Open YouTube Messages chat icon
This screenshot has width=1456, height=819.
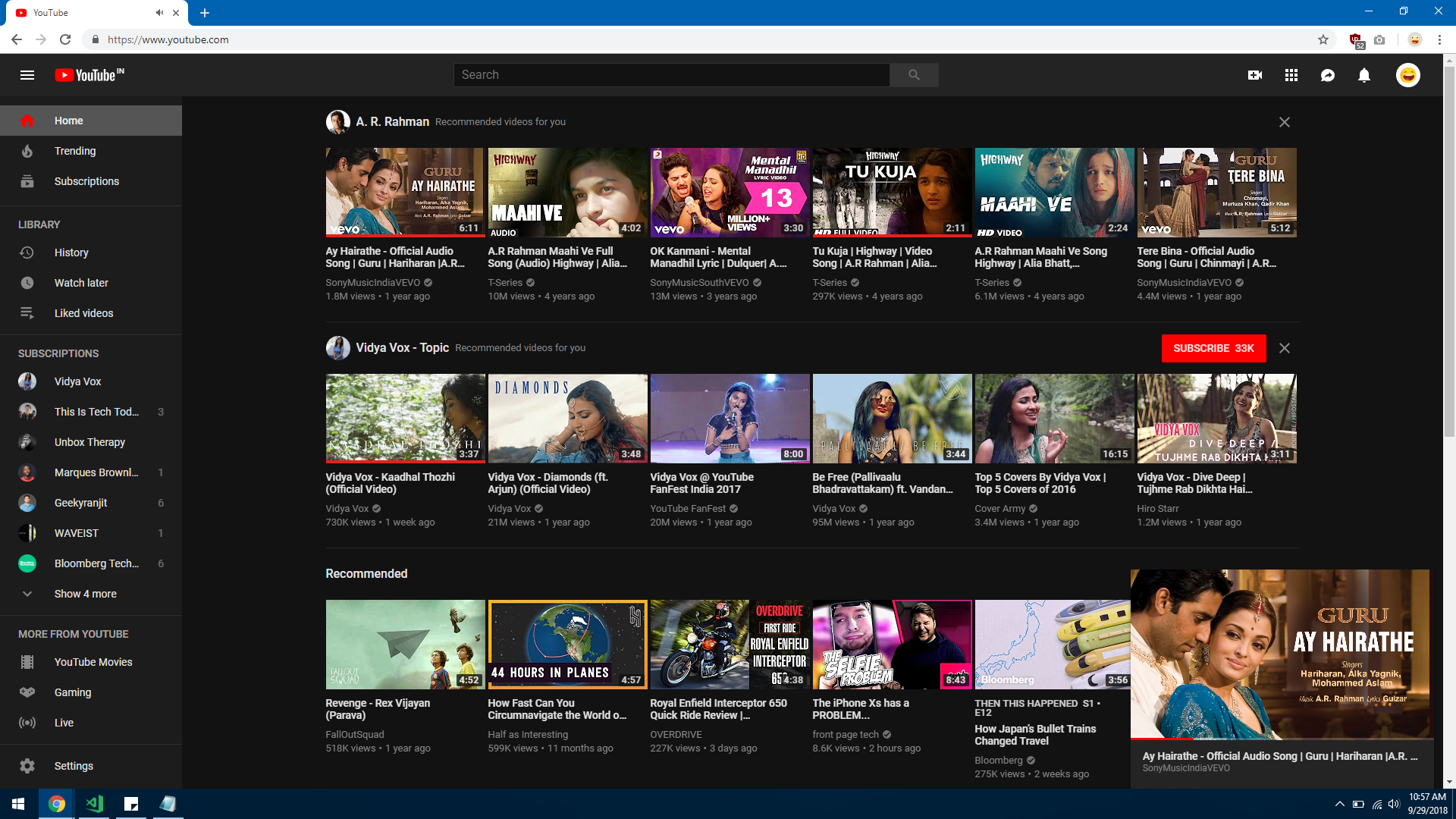pos(1328,75)
